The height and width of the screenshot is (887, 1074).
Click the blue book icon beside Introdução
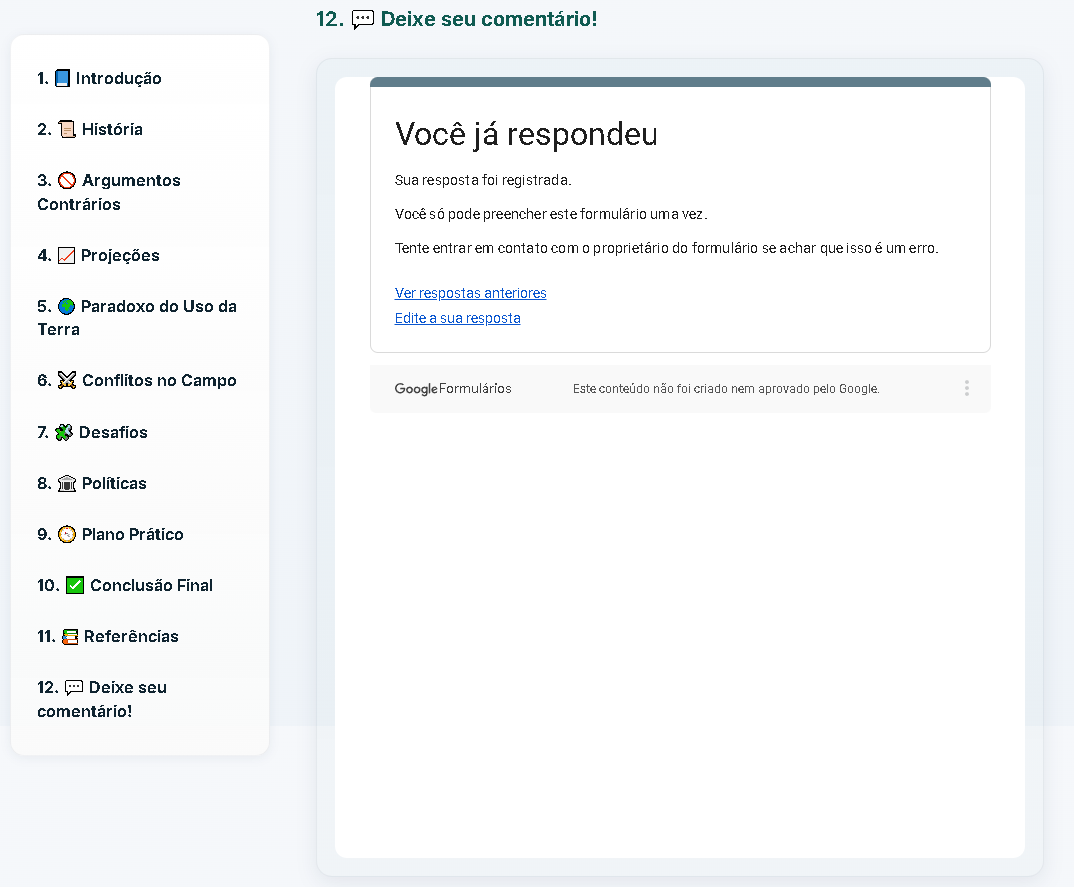click(x=62, y=78)
